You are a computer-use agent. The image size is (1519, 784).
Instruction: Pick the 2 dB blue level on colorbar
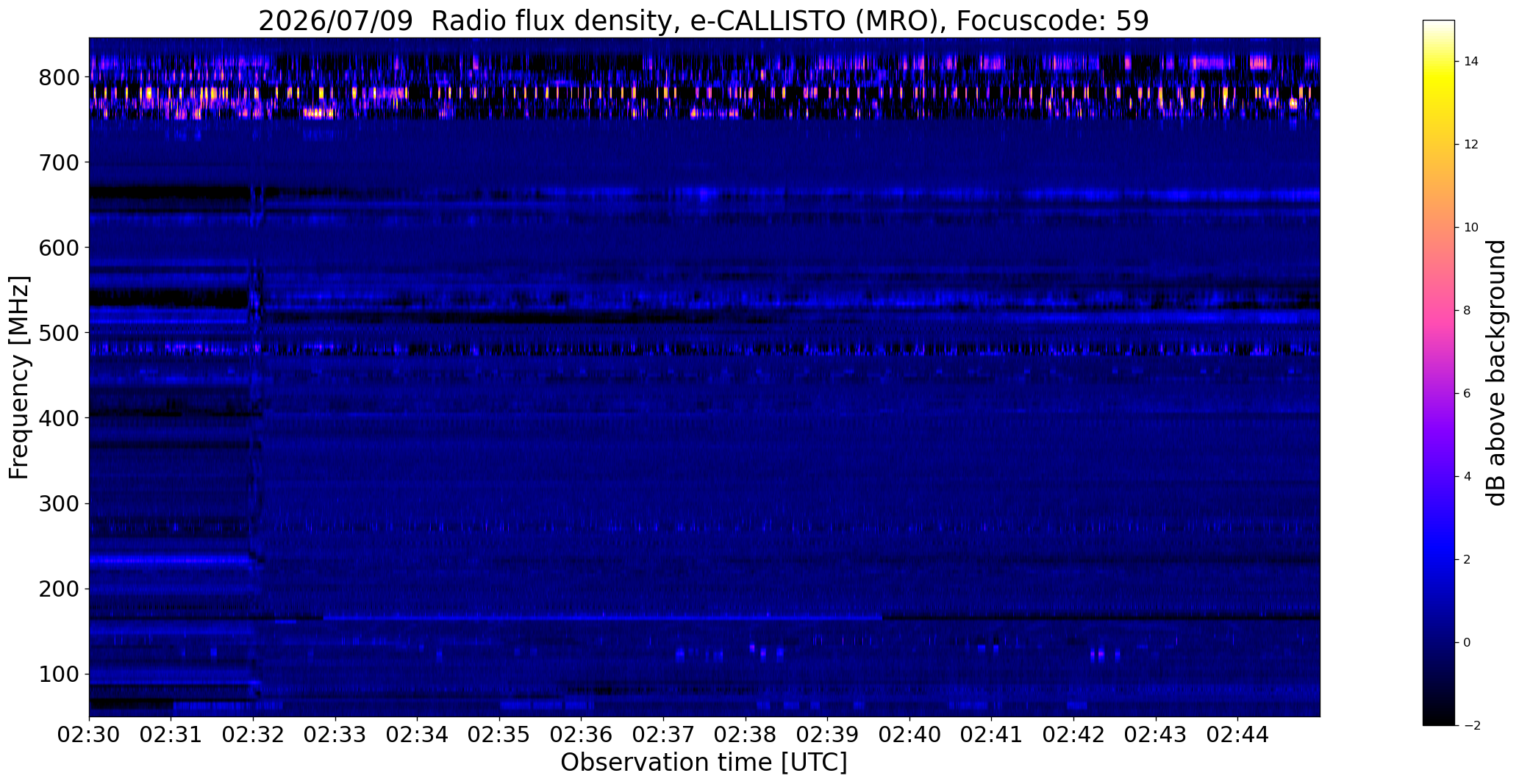click(1439, 559)
